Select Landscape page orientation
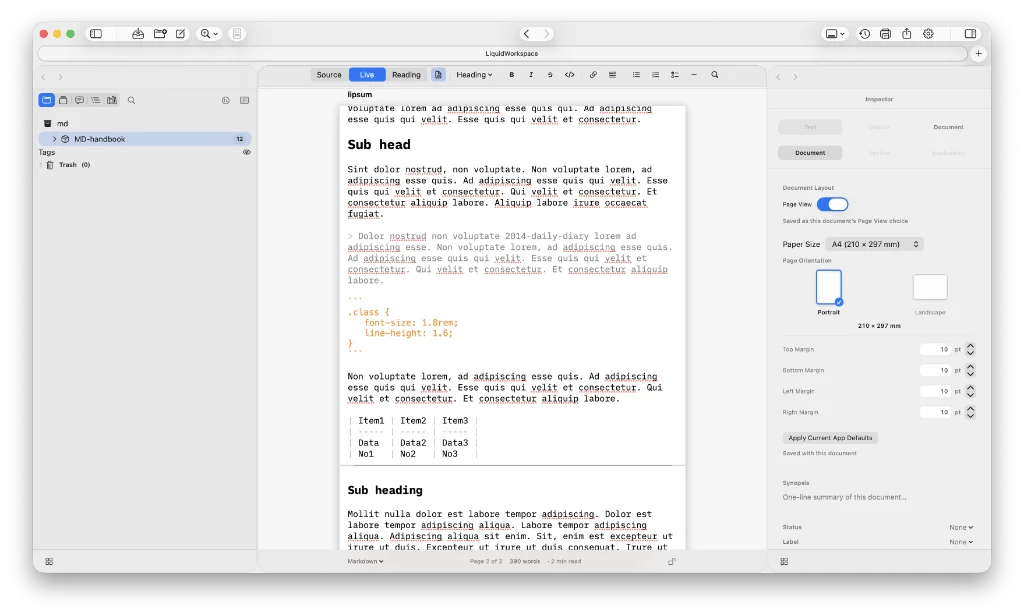1024x616 pixels. point(930,287)
